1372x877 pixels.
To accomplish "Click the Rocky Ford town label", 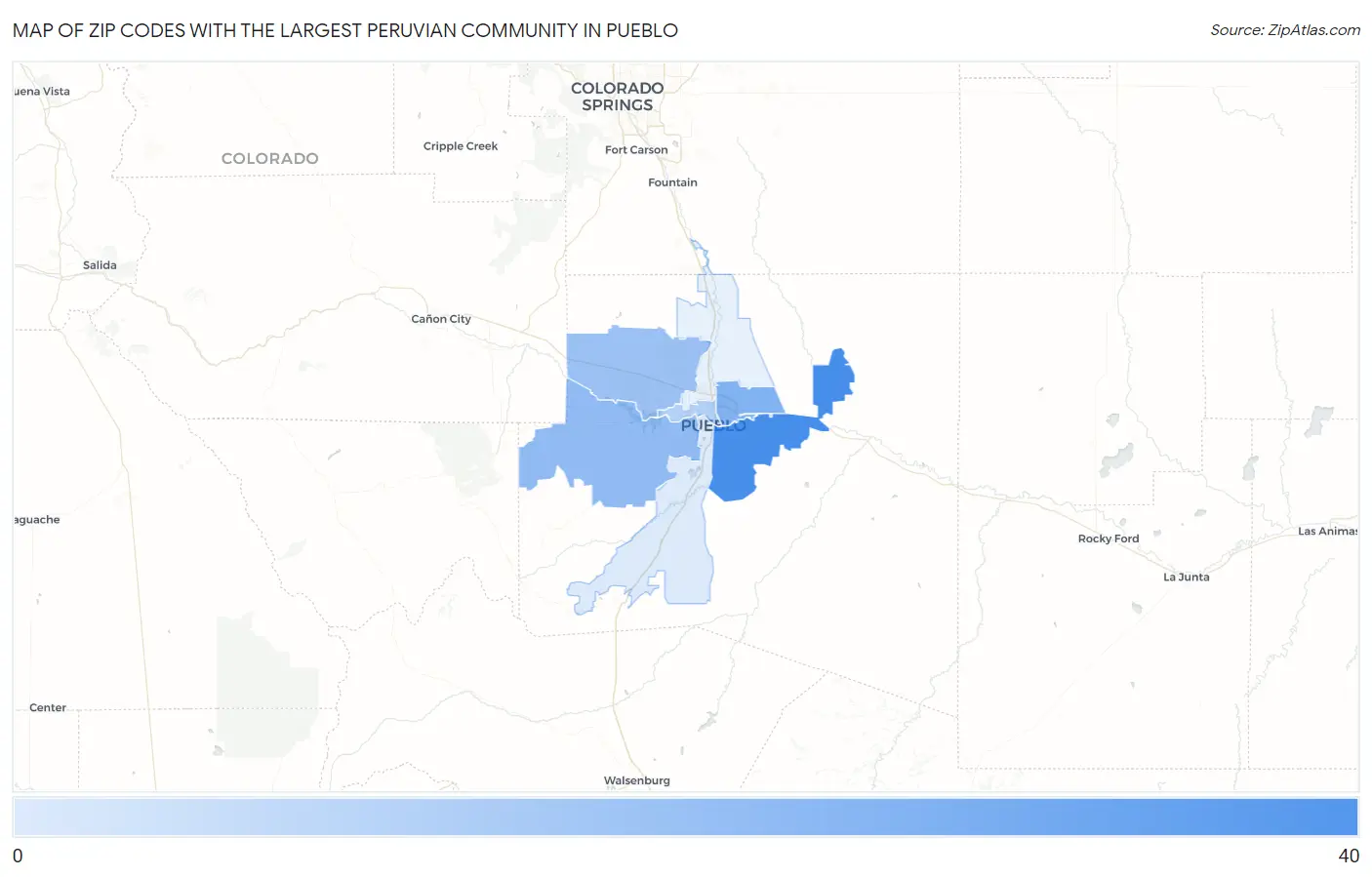I will tap(1109, 538).
